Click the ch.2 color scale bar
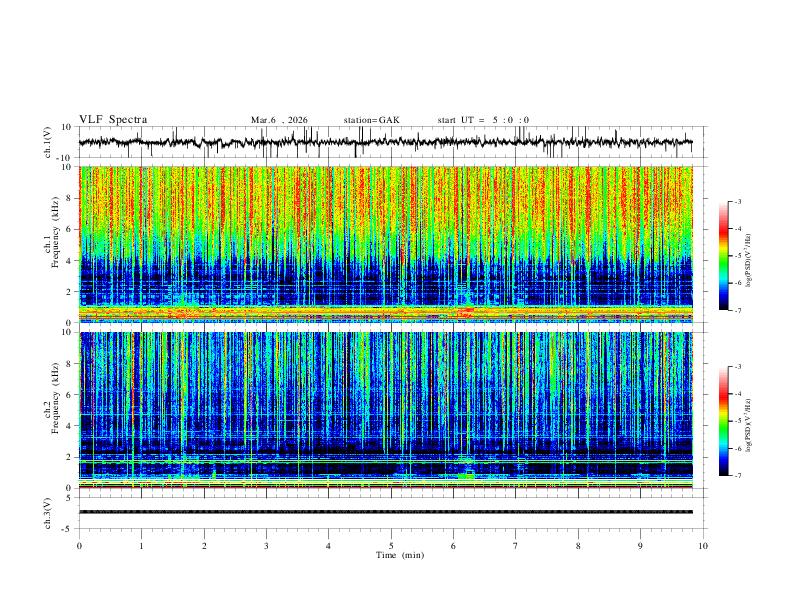 (723, 421)
